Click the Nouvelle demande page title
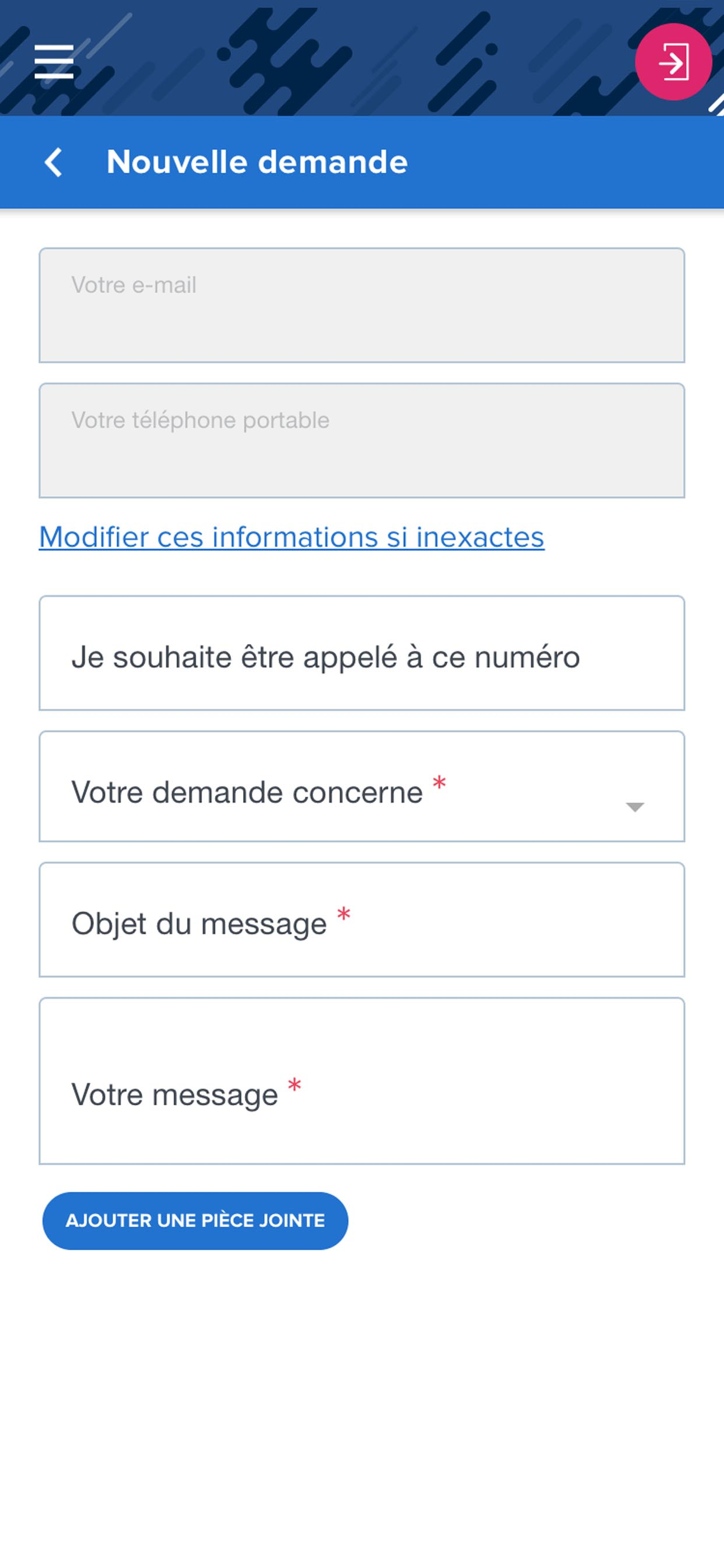This screenshot has width=724, height=1568. (x=256, y=162)
